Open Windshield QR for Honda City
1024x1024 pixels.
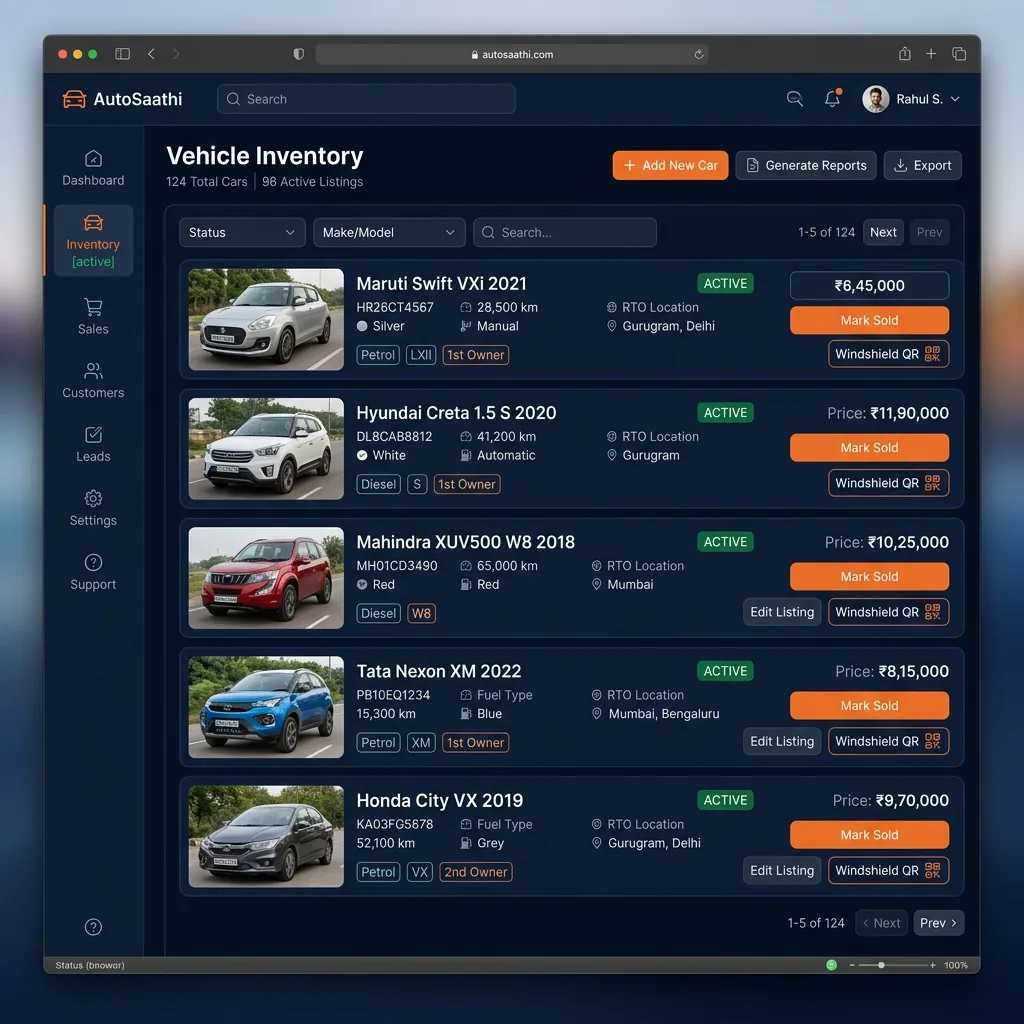888,871
